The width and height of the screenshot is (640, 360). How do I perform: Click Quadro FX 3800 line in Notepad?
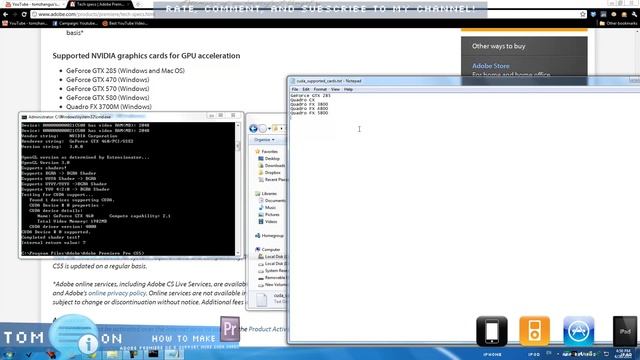tap(309, 104)
